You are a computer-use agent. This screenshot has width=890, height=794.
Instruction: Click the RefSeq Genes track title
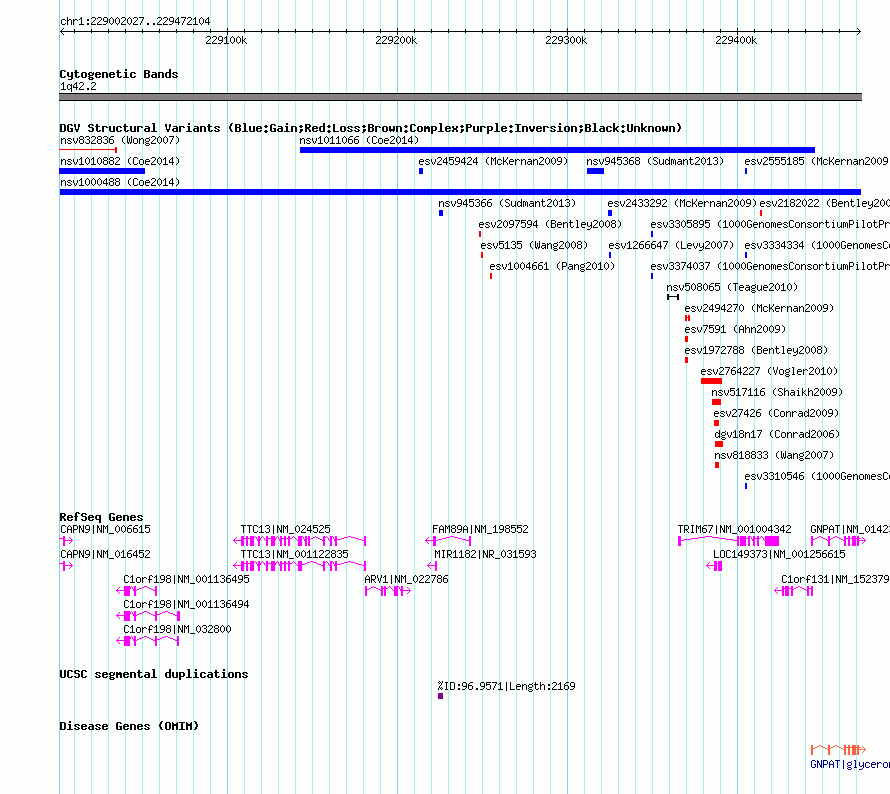coord(102,517)
